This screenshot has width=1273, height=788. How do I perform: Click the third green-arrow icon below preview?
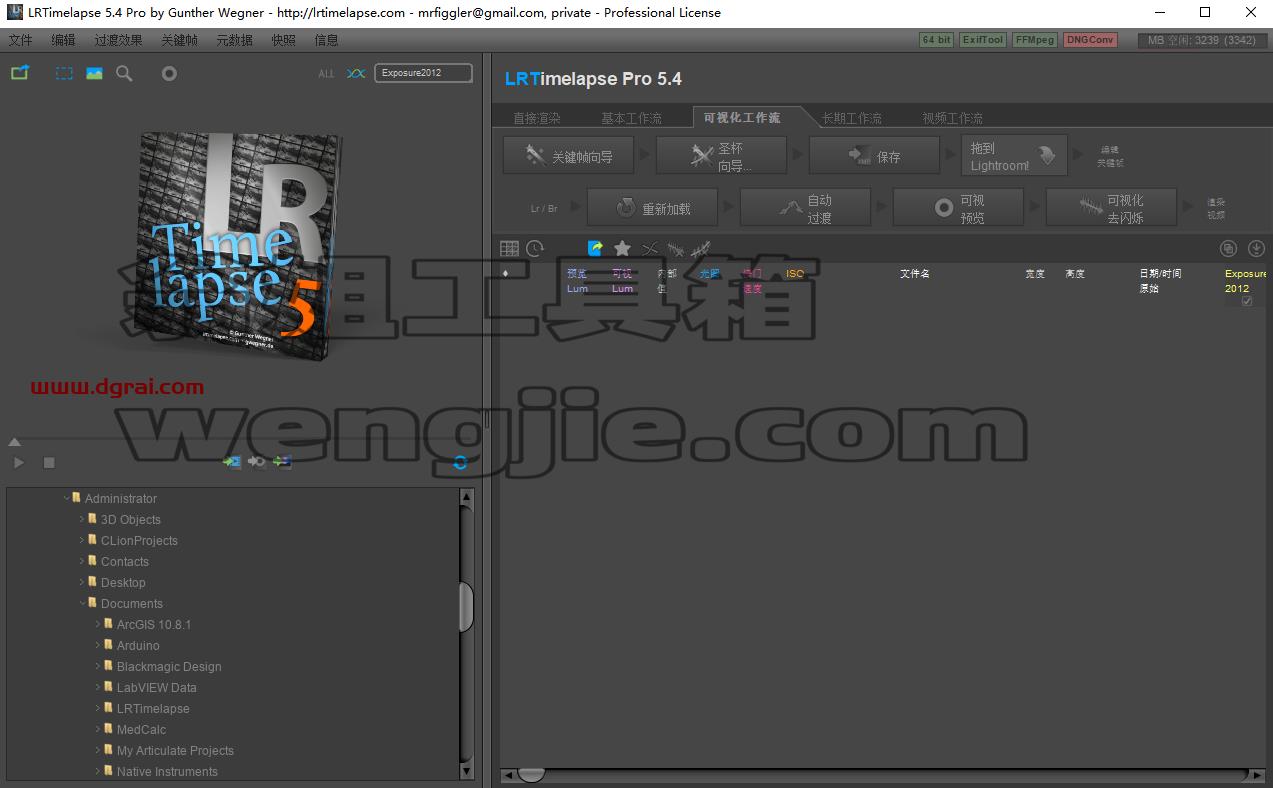(283, 462)
